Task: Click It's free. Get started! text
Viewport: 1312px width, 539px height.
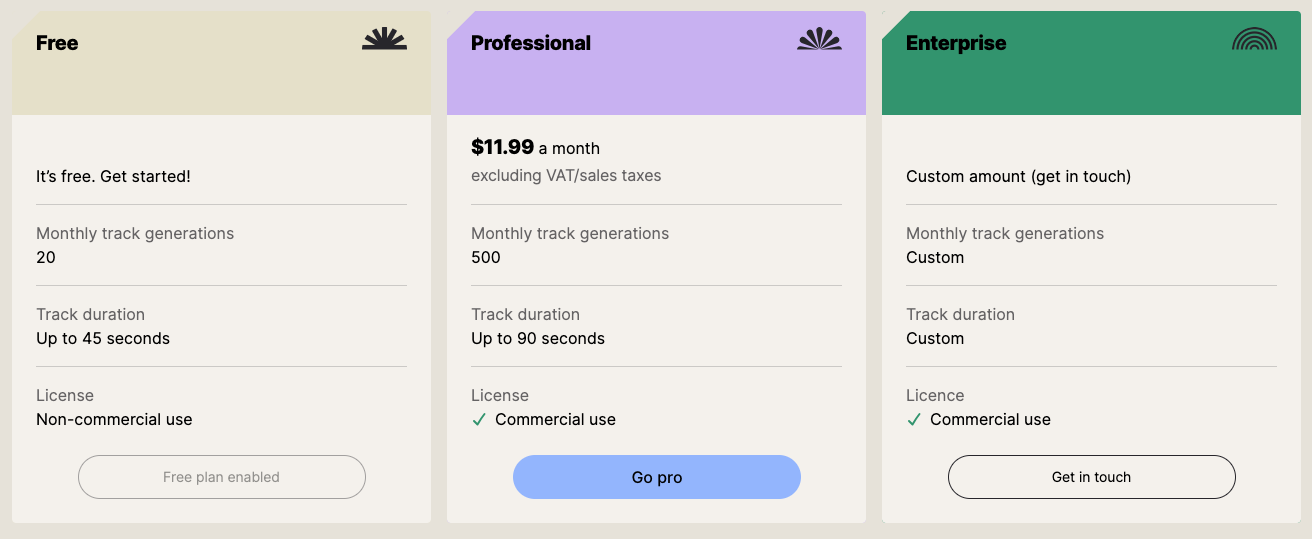Action: tap(113, 177)
